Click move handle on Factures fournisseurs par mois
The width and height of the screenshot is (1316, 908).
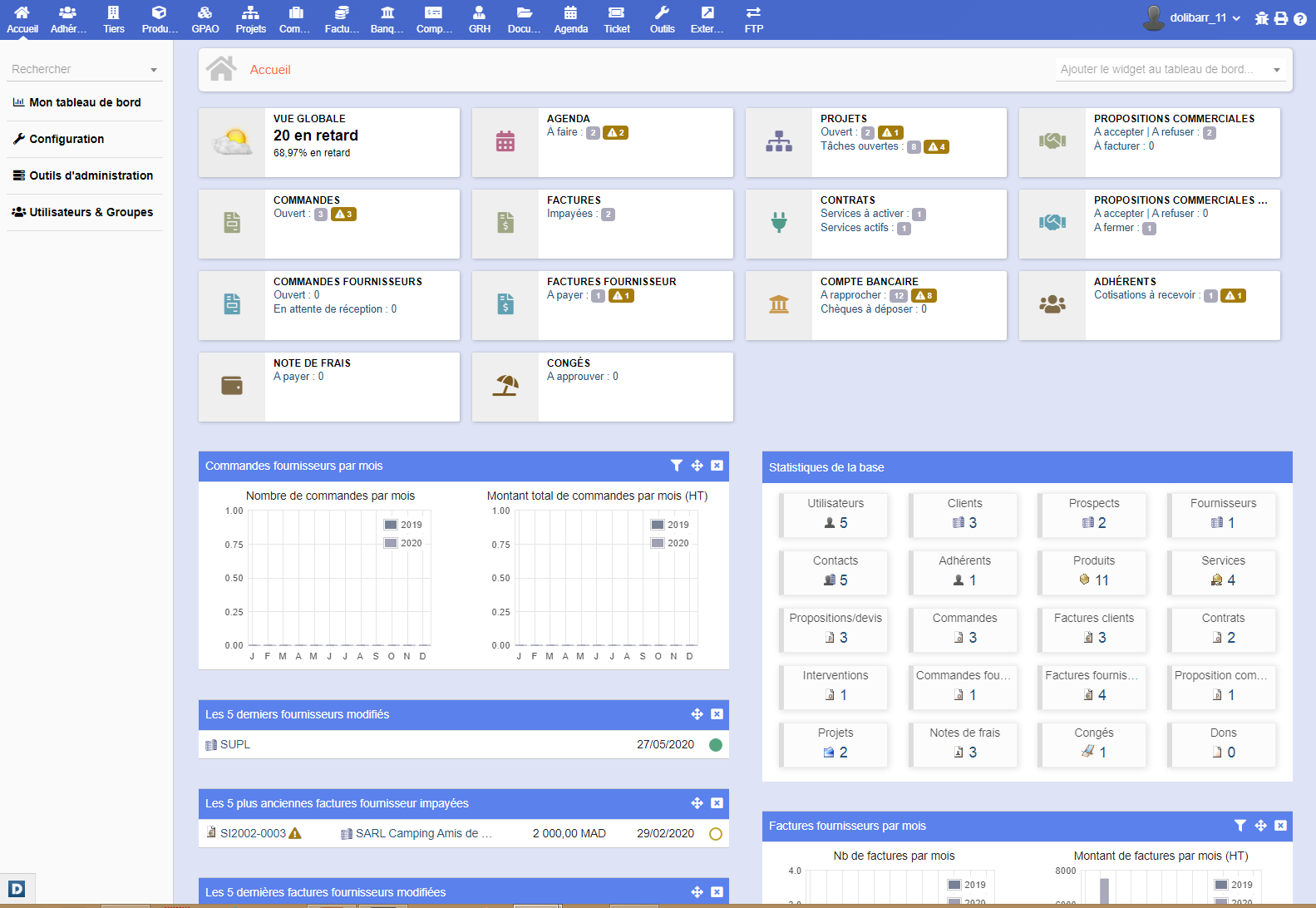(x=1260, y=826)
